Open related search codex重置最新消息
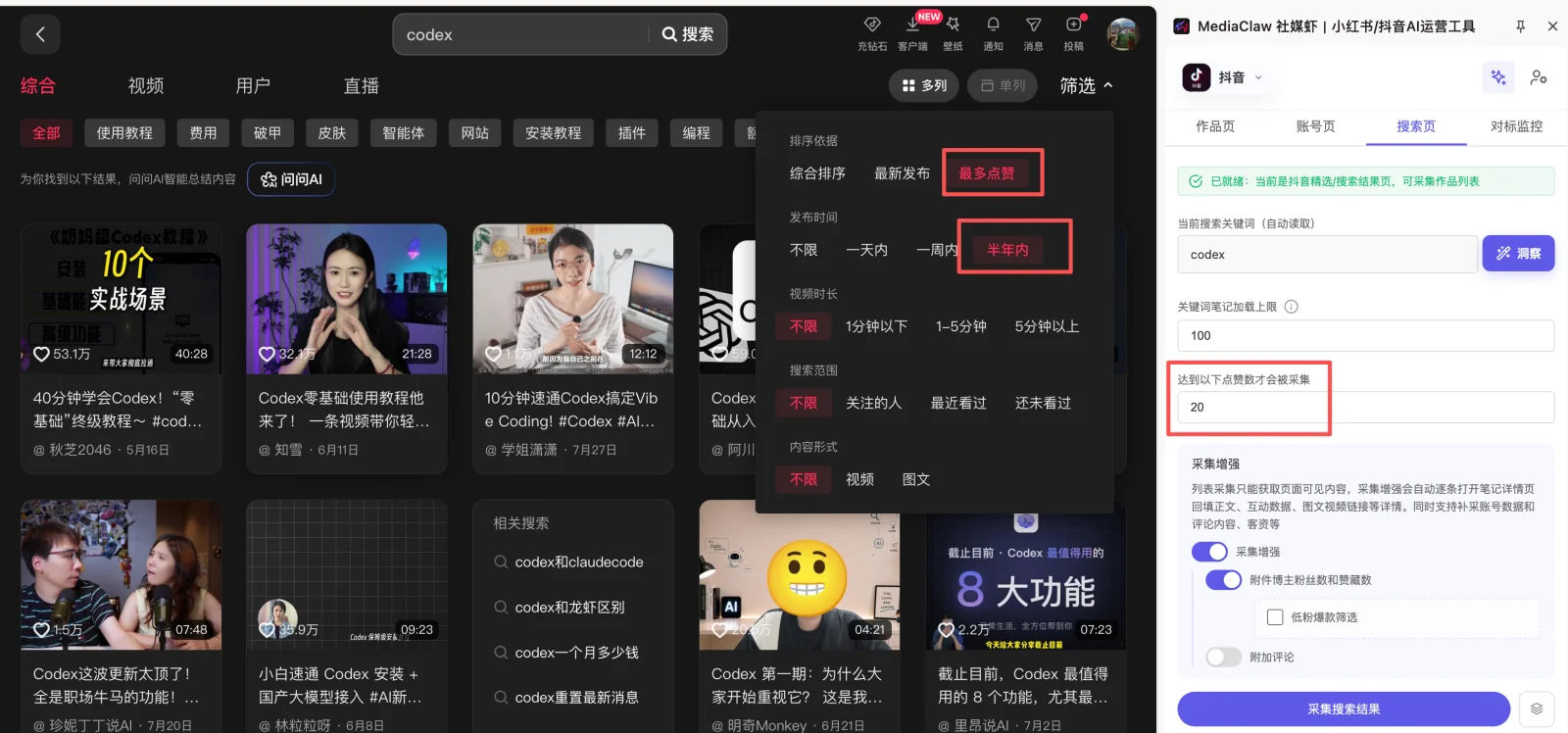This screenshot has height=733, width=1568. [576, 697]
